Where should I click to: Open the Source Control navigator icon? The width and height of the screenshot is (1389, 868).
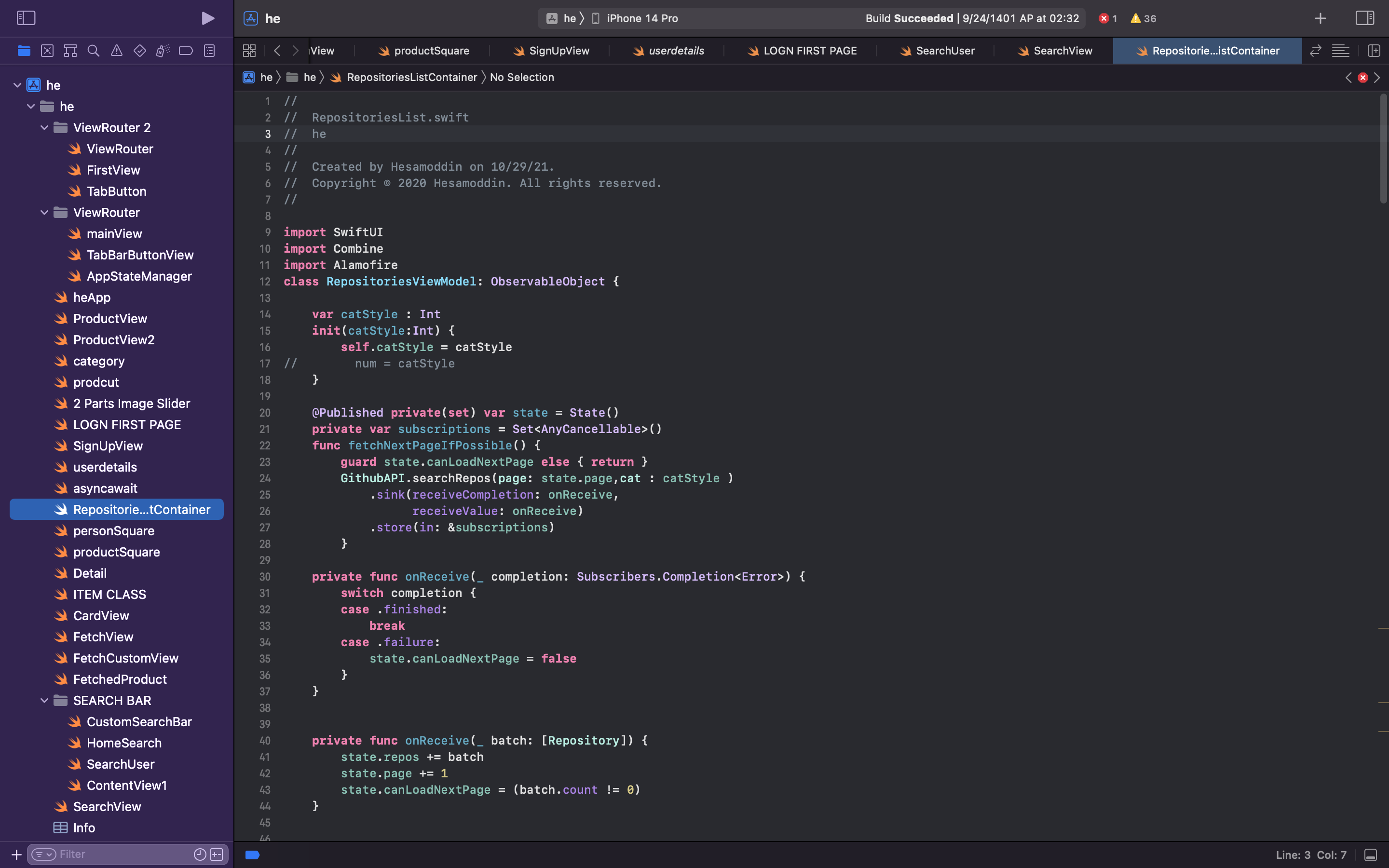pyautogui.click(x=47, y=51)
